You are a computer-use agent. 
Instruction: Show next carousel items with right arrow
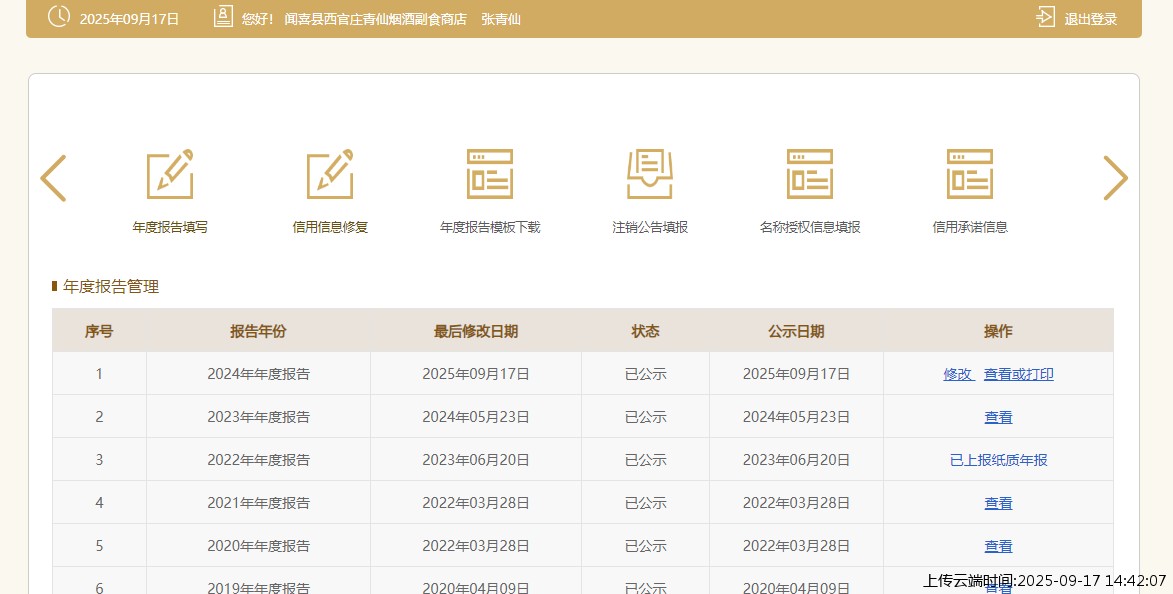(1115, 178)
